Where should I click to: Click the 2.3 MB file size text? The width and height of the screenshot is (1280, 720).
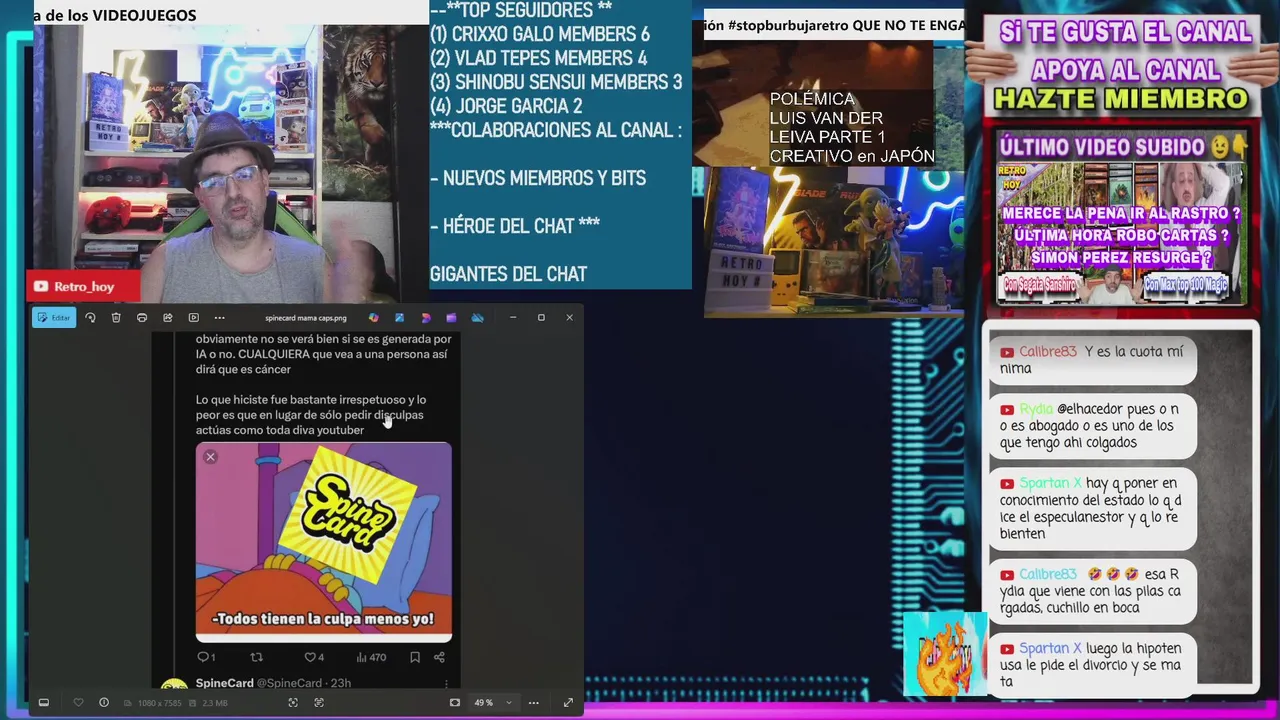pos(216,703)
